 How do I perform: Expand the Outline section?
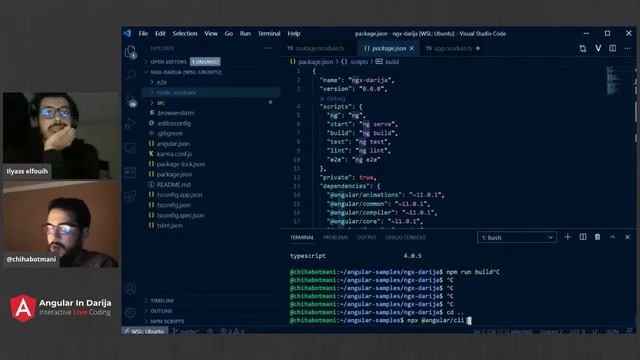[x=211, y=311]
